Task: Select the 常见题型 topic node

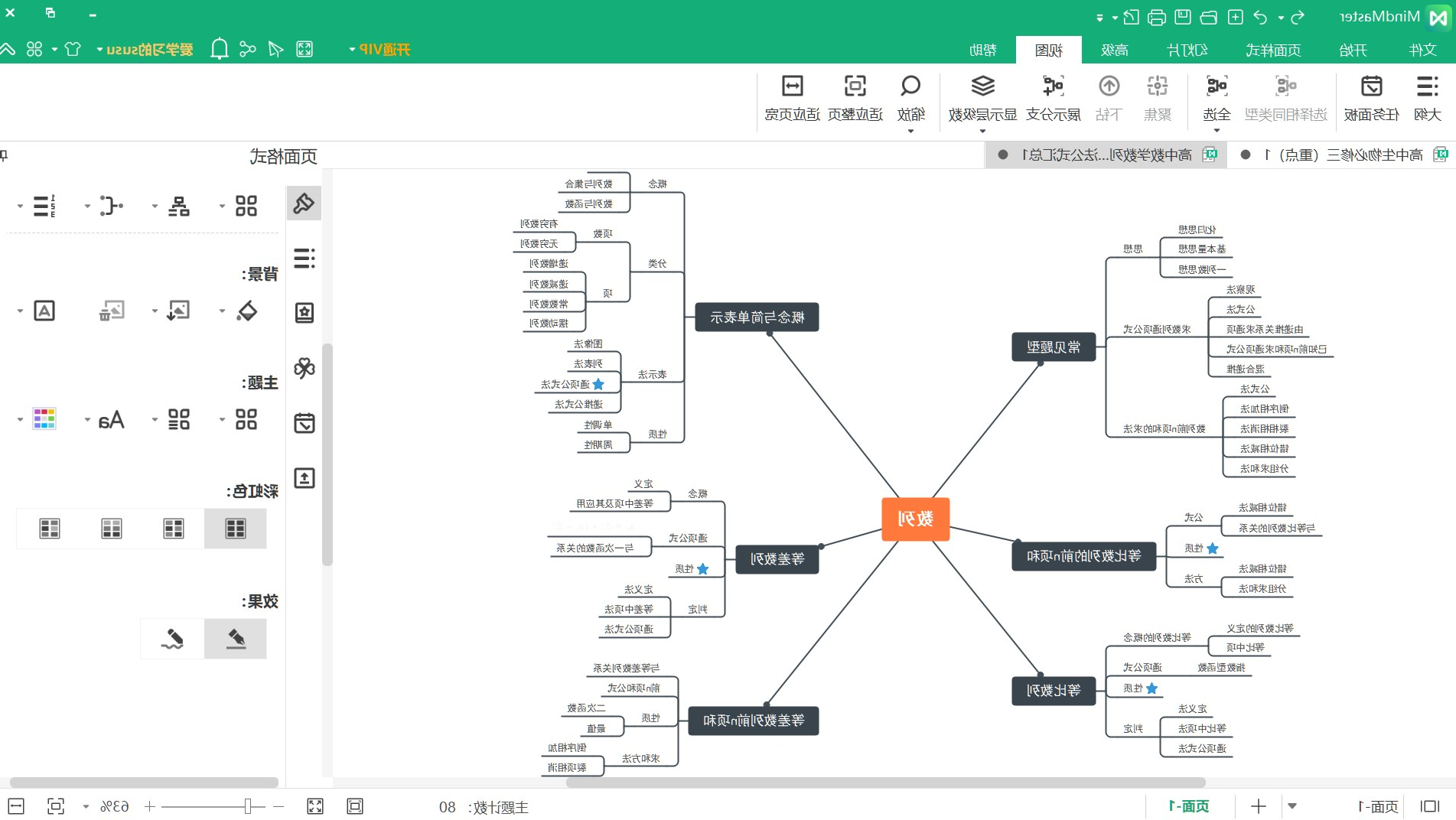Action: pos(1054,347)
